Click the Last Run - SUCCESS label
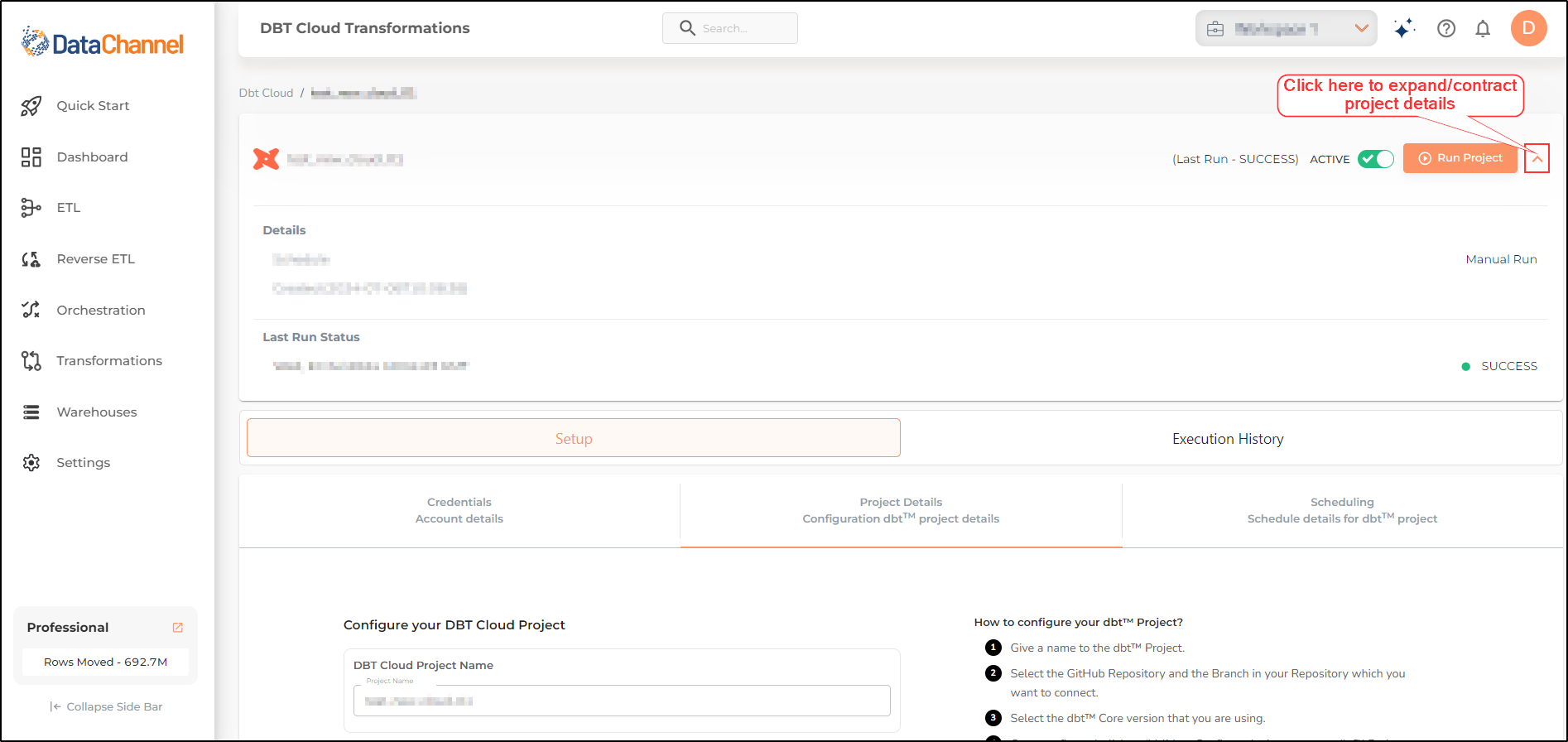Viewport: 1568px width, 742px height. [x=1235, y=159]
